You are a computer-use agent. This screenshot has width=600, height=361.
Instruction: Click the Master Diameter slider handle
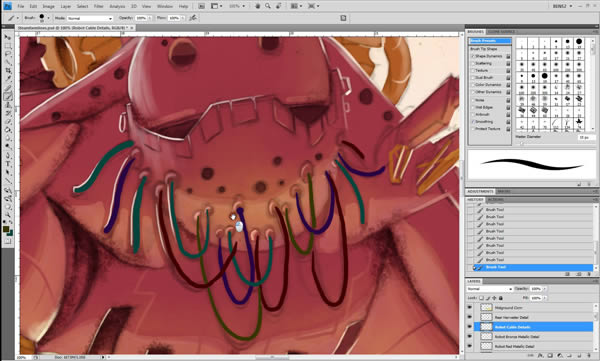coord(521,144)
